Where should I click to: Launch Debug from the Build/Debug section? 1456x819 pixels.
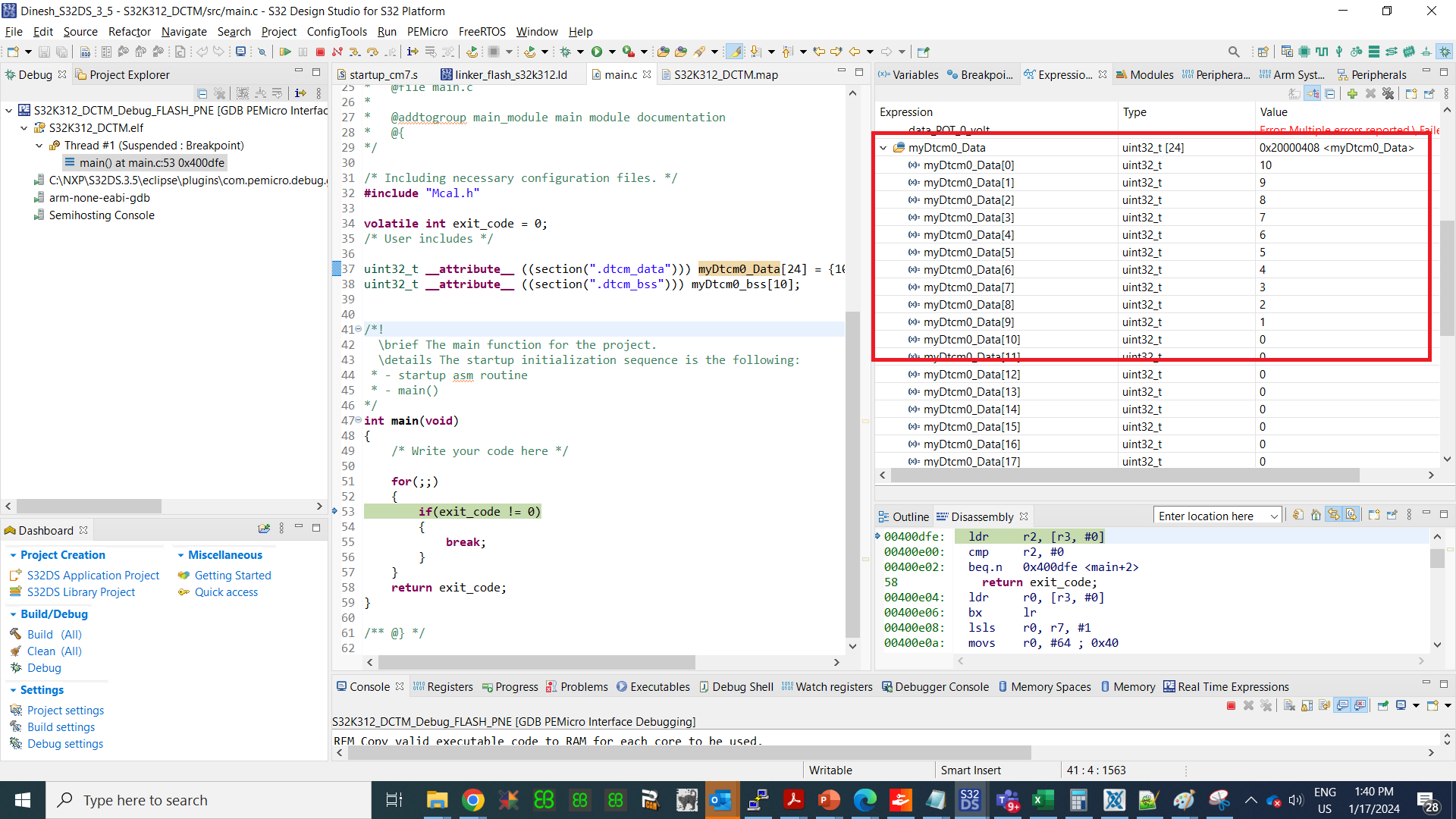pos(43,667)
